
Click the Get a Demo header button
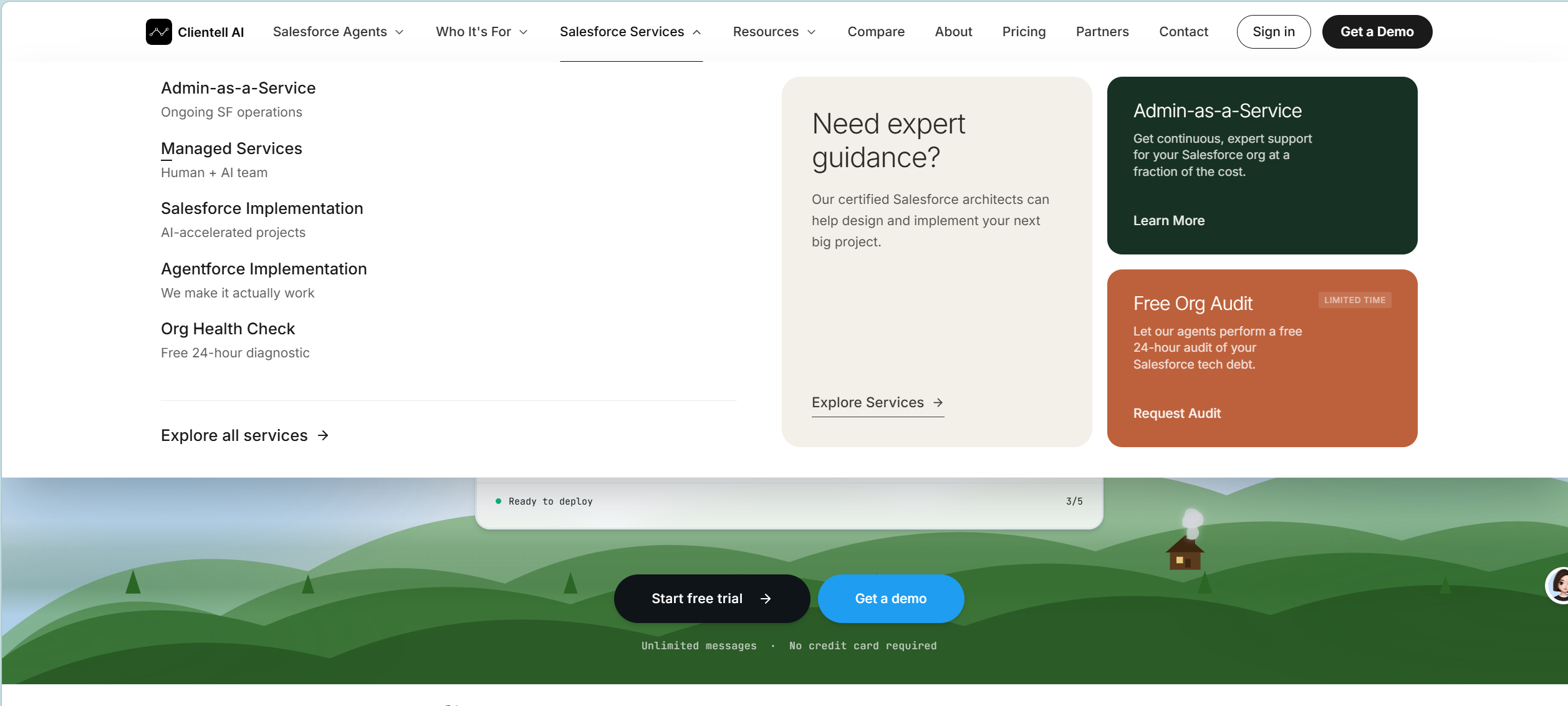1377,32
